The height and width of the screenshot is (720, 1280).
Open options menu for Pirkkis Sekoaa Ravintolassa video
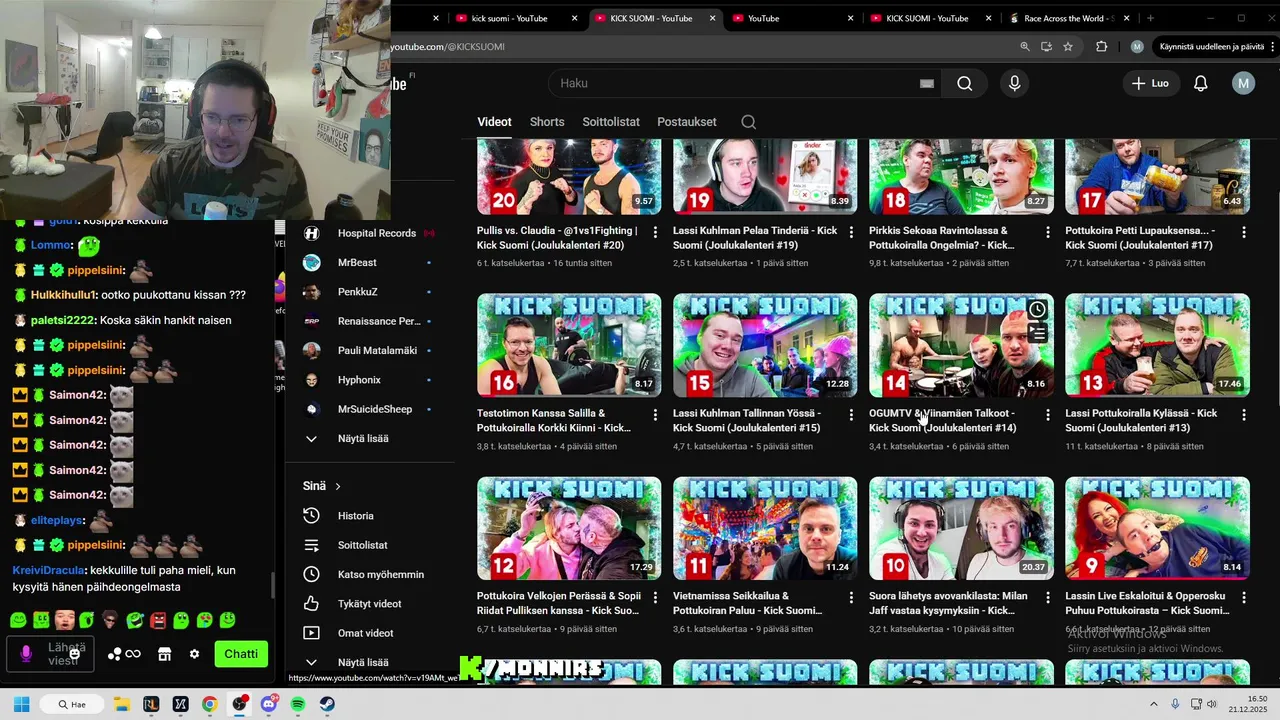1048,232
